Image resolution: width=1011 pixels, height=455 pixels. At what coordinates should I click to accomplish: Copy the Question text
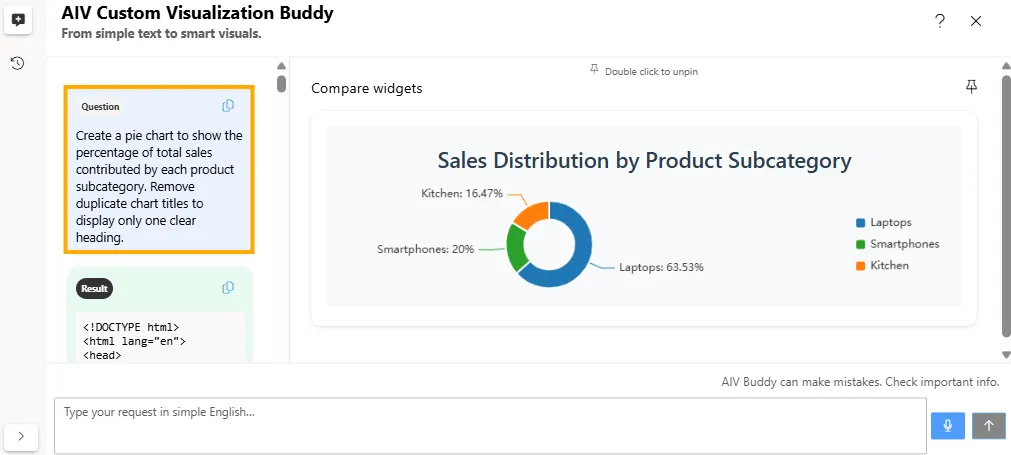[228, 106]
